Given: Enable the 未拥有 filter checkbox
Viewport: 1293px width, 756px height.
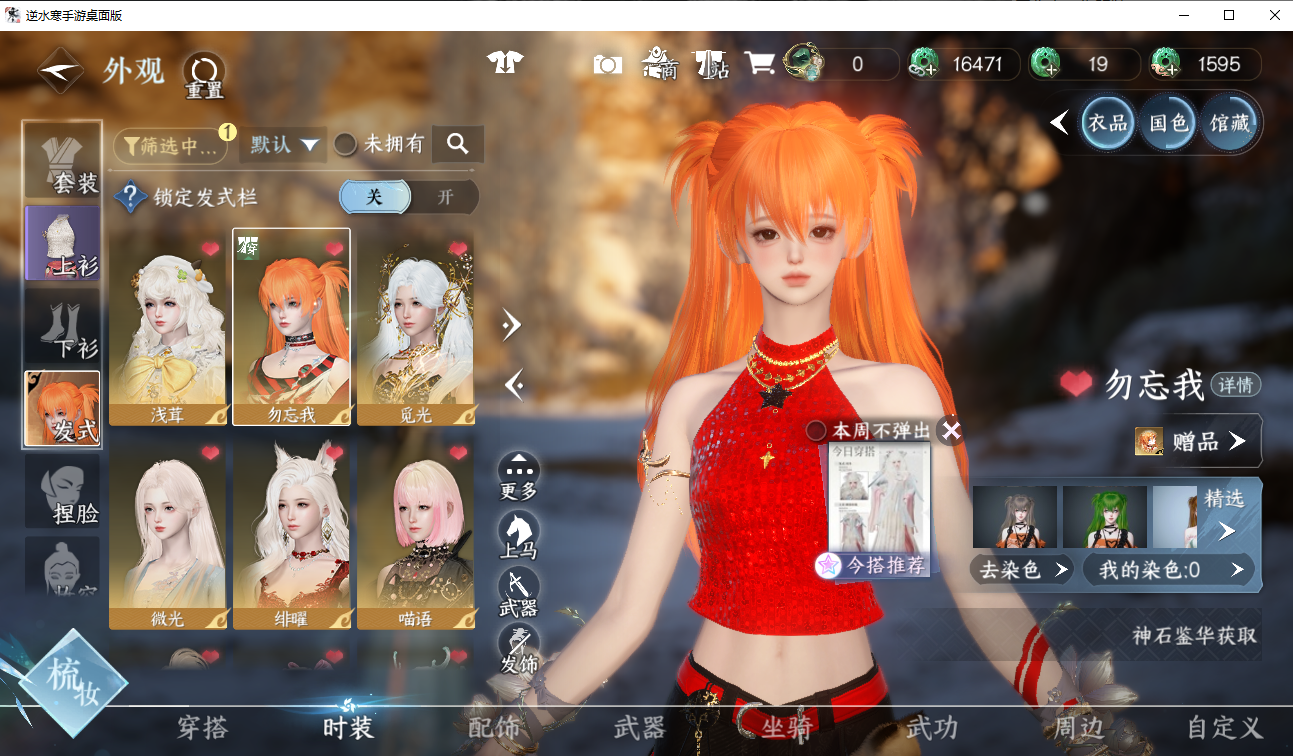Looking at the screenshot, I should coord(346,145).
